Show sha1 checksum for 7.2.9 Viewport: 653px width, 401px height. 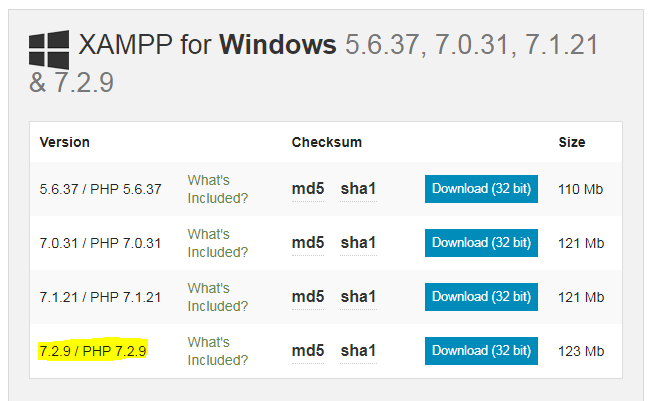(358, 351)
